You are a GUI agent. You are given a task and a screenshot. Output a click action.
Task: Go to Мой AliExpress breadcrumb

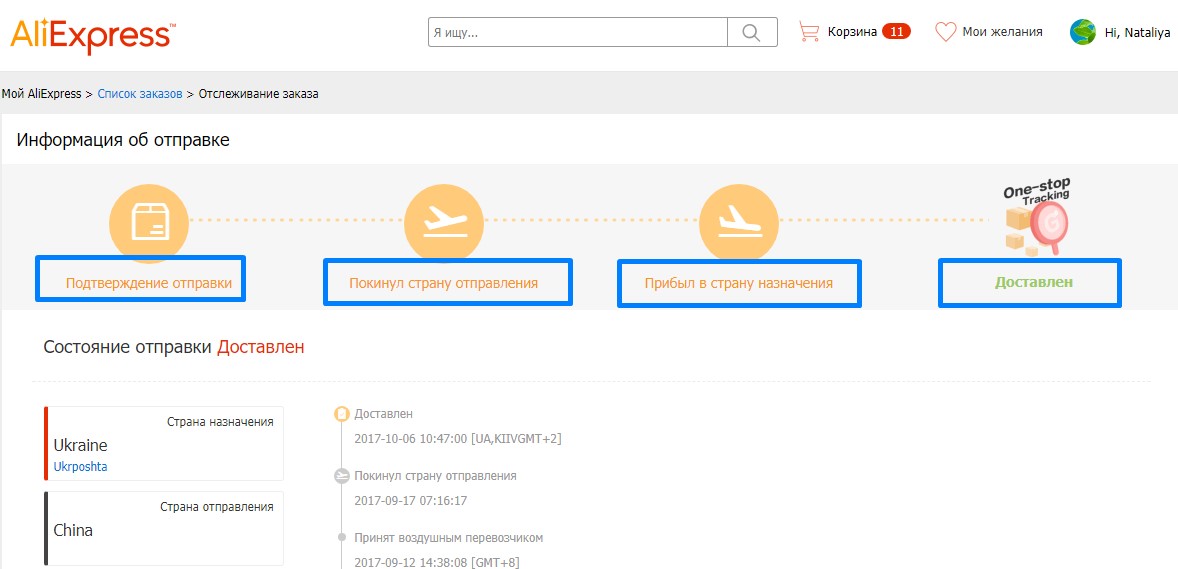pos(41,94)
